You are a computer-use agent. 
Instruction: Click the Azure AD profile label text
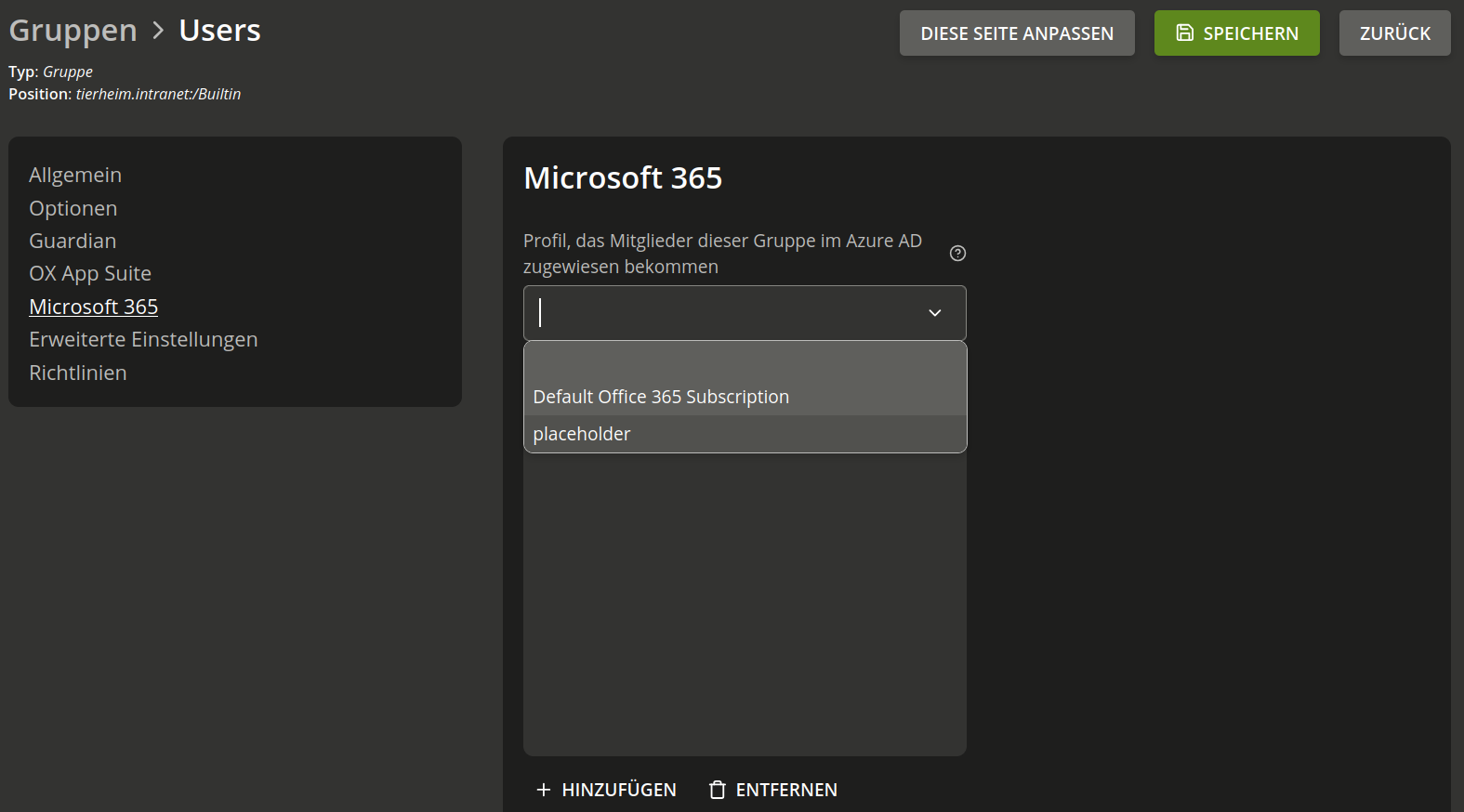click(x=722, y=254)
